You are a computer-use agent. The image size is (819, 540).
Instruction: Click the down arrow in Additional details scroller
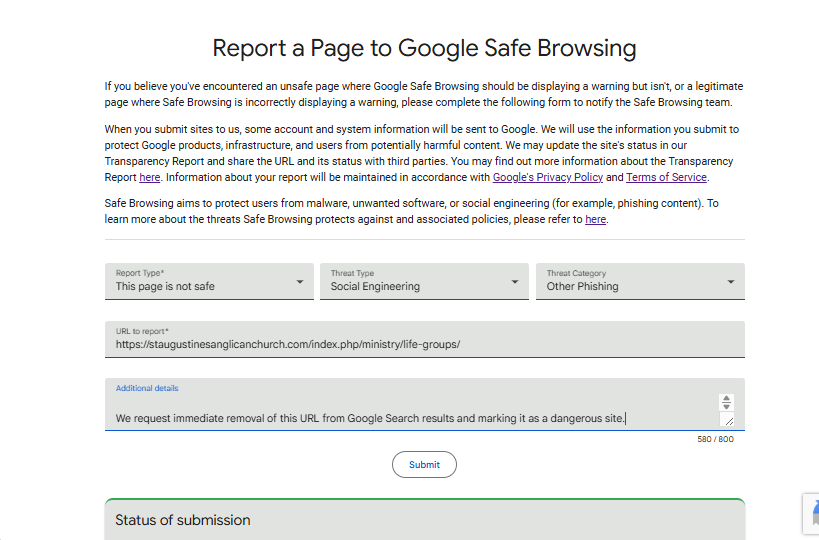coord(726,406)
